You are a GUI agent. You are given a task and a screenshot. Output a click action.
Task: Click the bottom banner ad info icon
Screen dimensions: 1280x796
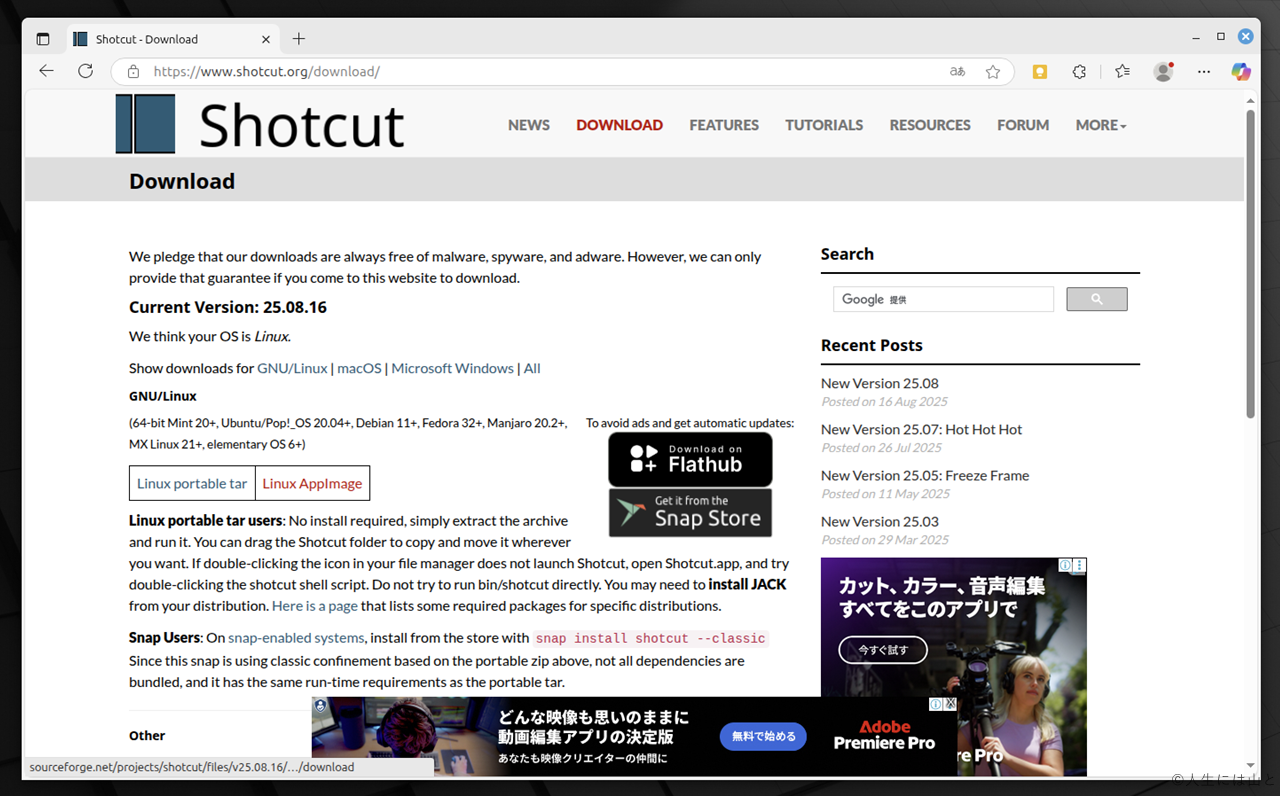click(x=936, y=704)
